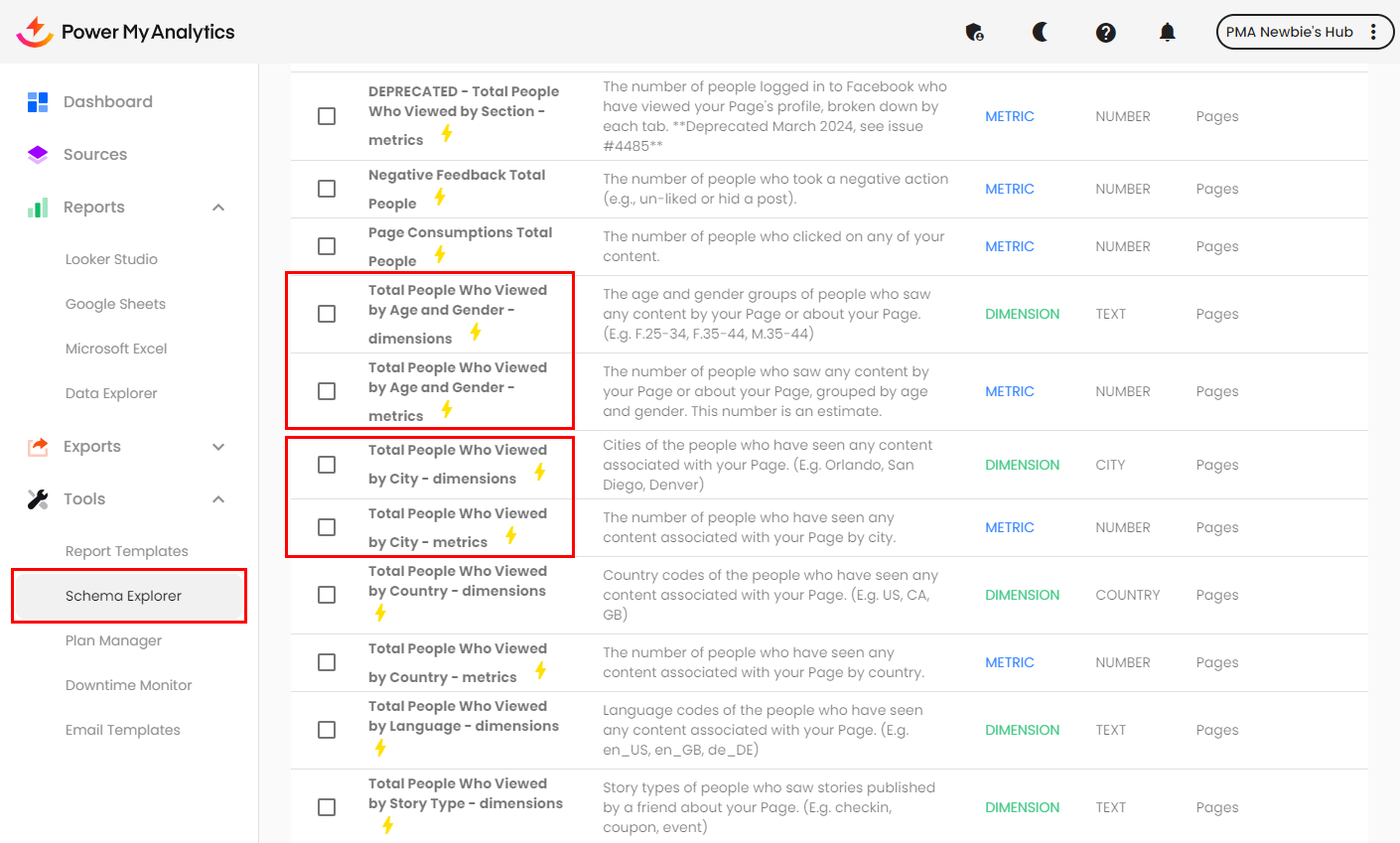The height and width of the screenshot is (843, 1400).
Task: Collapse the Reports section chevron
Action: pos(218,208)
